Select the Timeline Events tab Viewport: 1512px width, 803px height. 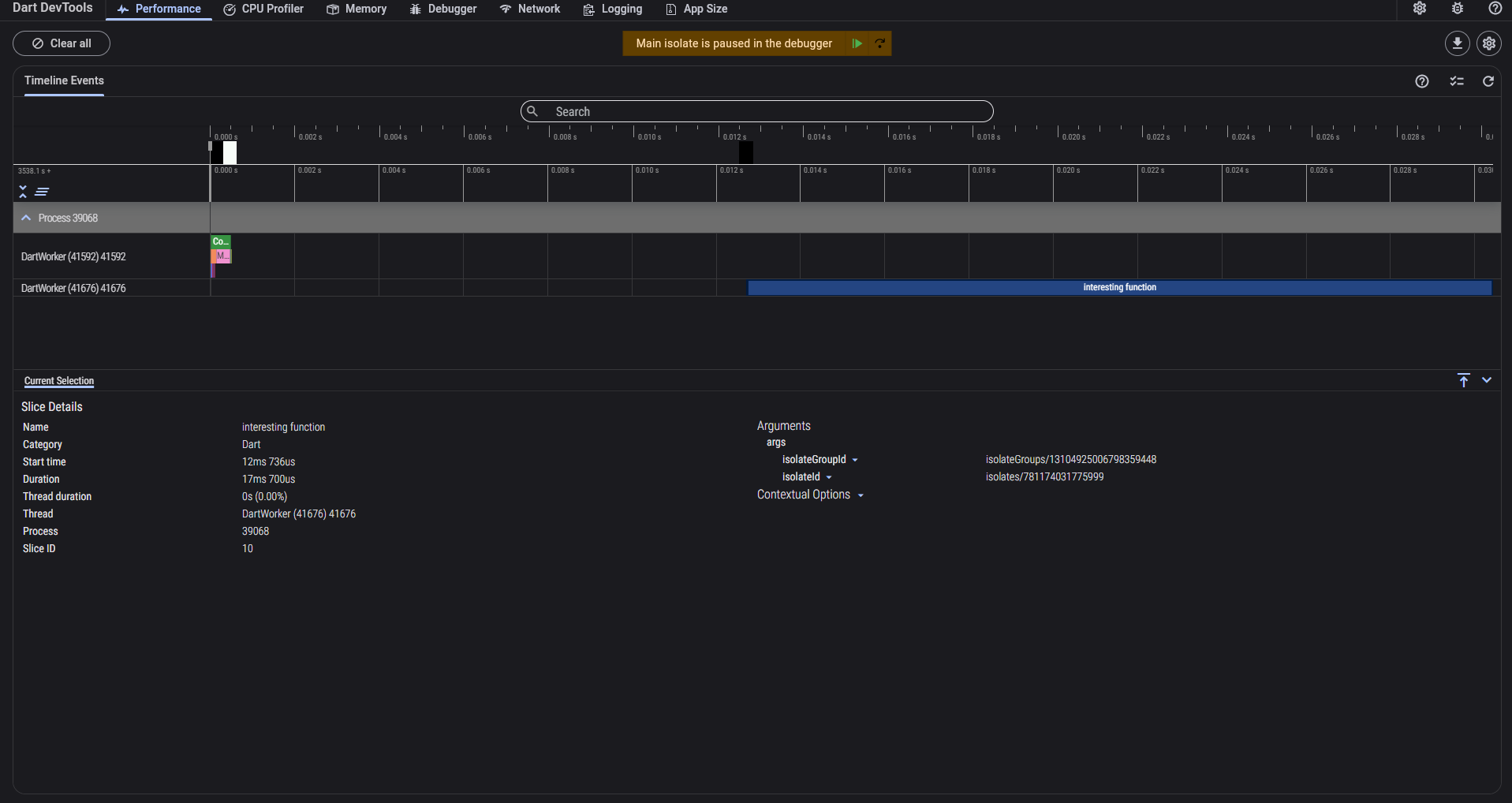tap(64, 80)
